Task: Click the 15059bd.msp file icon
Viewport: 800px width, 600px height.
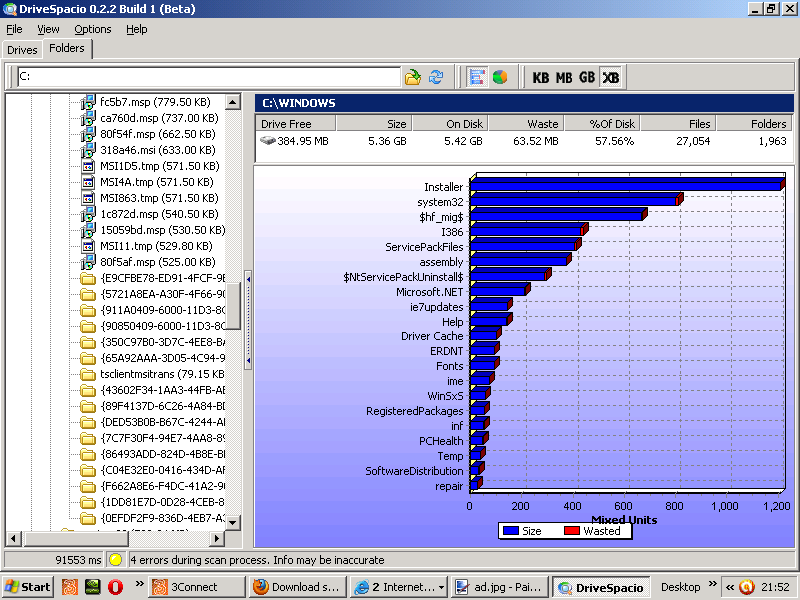Action: [x=88, y=230]
